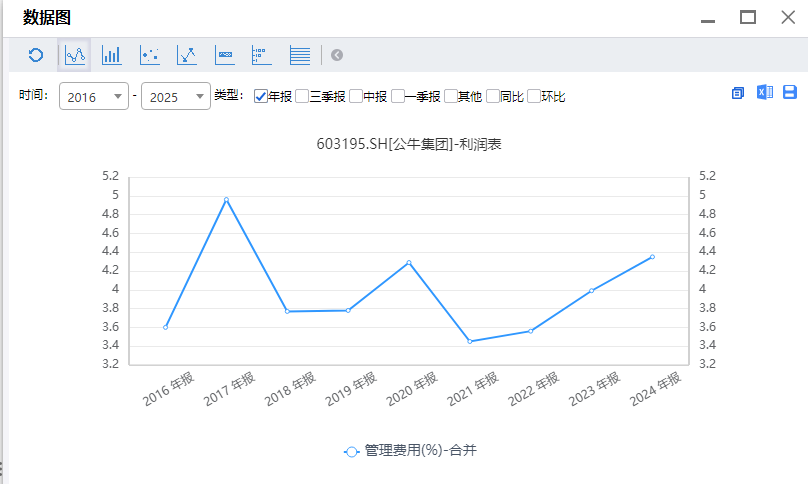Switch to bar chart icon

pos(112,55)
